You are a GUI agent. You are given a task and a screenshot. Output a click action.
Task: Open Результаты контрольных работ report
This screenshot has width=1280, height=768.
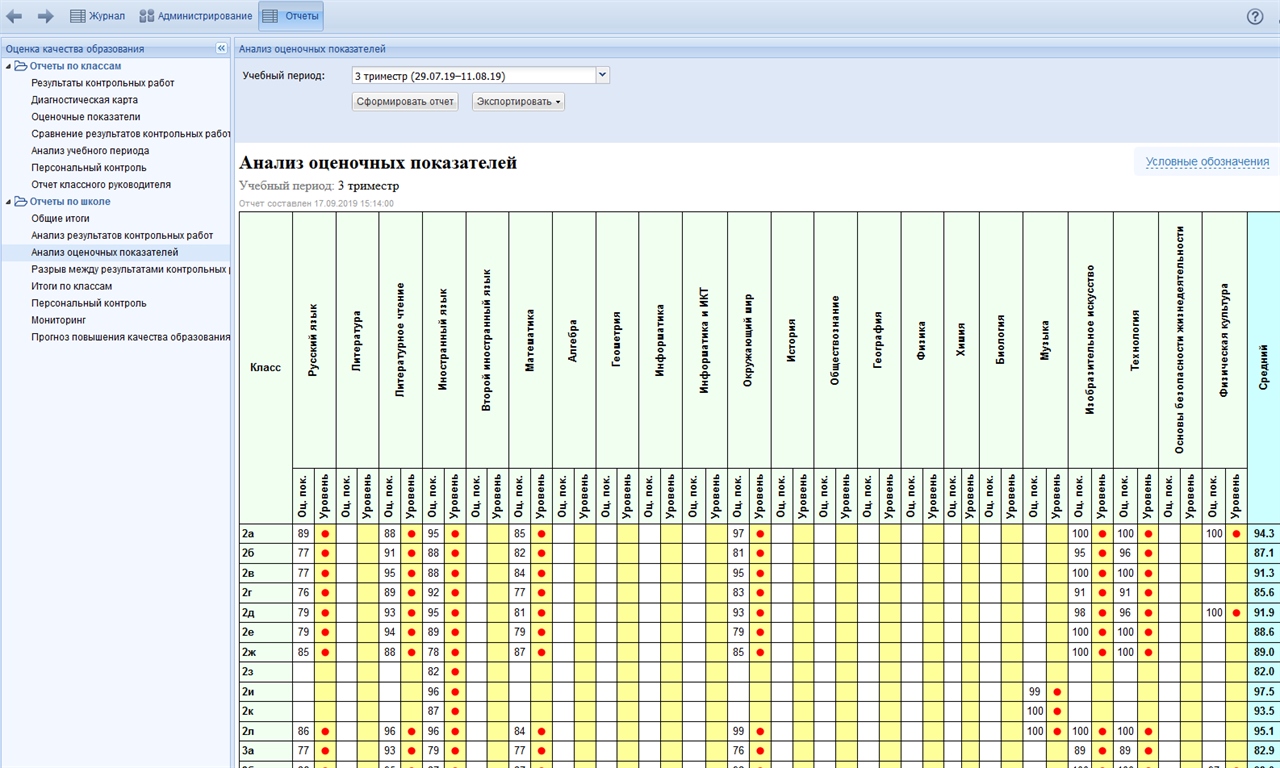tap(103, 83)
